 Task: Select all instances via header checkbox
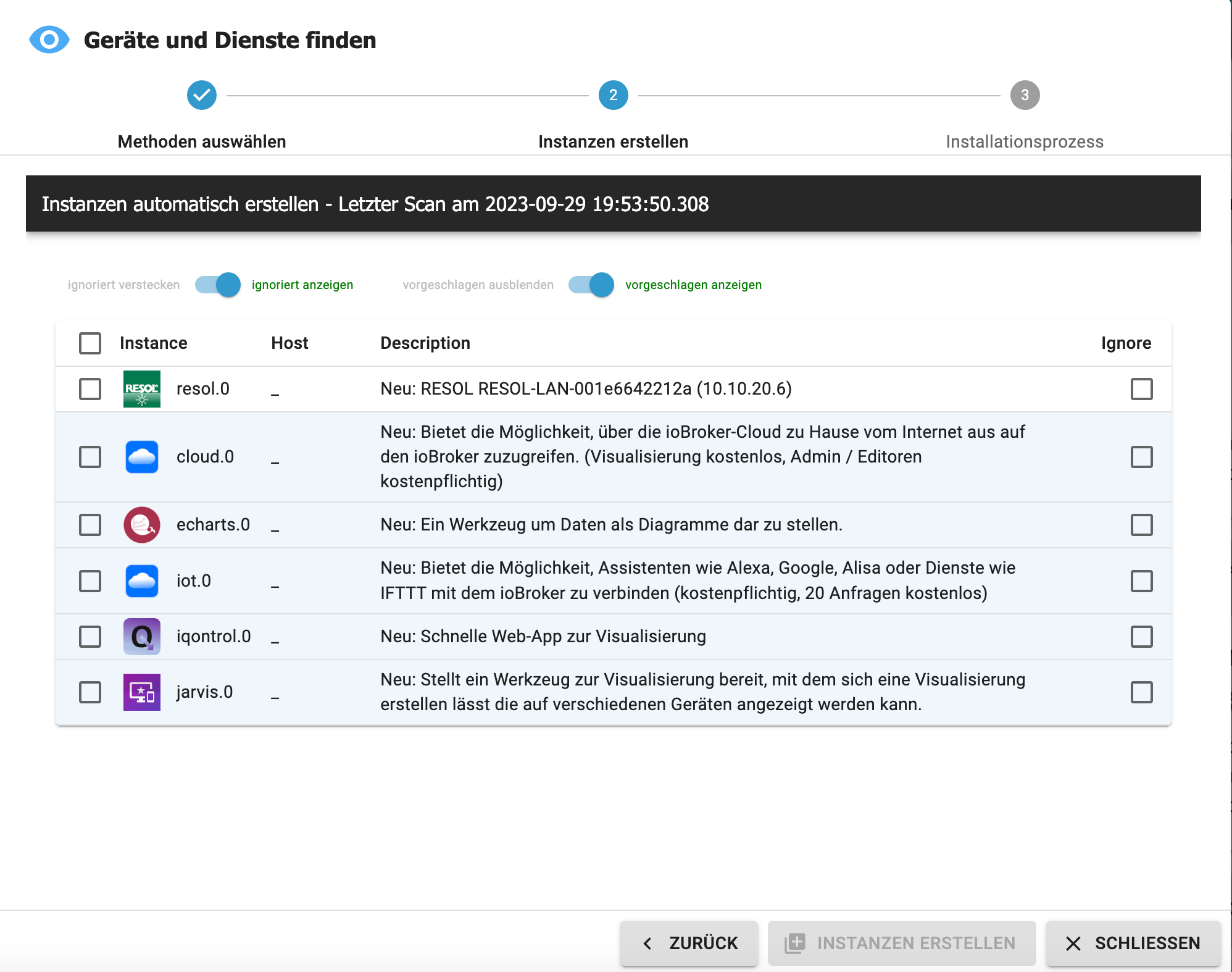click(x=90, y=343)
